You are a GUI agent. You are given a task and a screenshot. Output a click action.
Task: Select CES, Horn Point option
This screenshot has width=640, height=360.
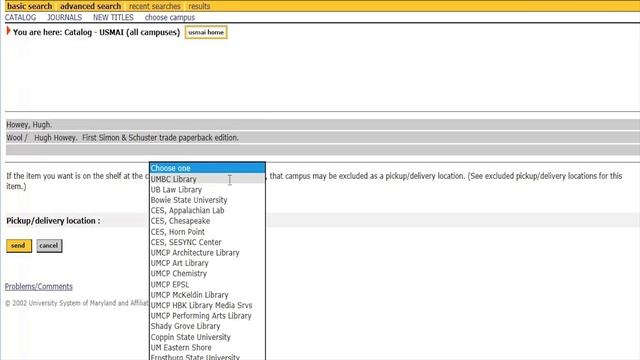point(207,232)
